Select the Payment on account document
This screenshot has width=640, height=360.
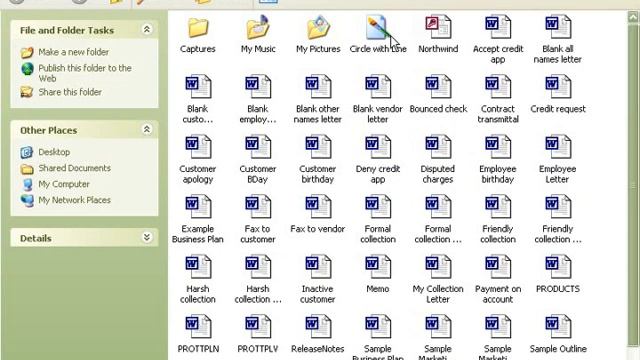point(498,267)
